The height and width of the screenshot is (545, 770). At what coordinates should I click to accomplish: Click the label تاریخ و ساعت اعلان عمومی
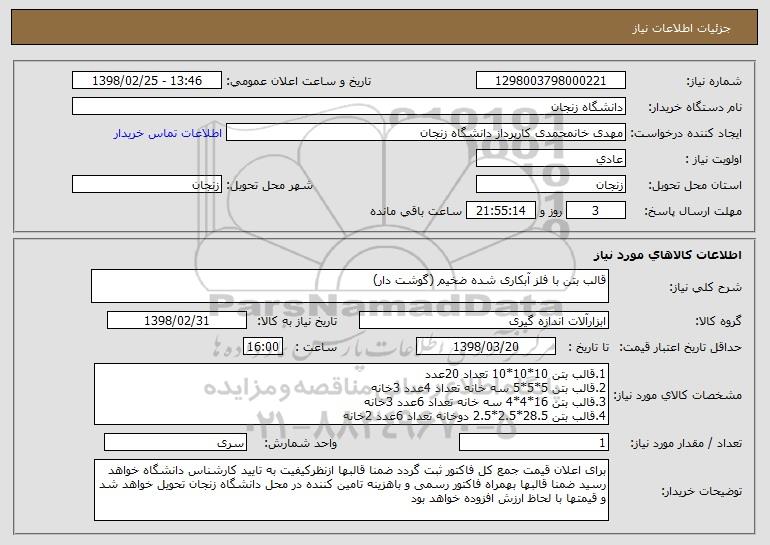[x=299, y=81]
